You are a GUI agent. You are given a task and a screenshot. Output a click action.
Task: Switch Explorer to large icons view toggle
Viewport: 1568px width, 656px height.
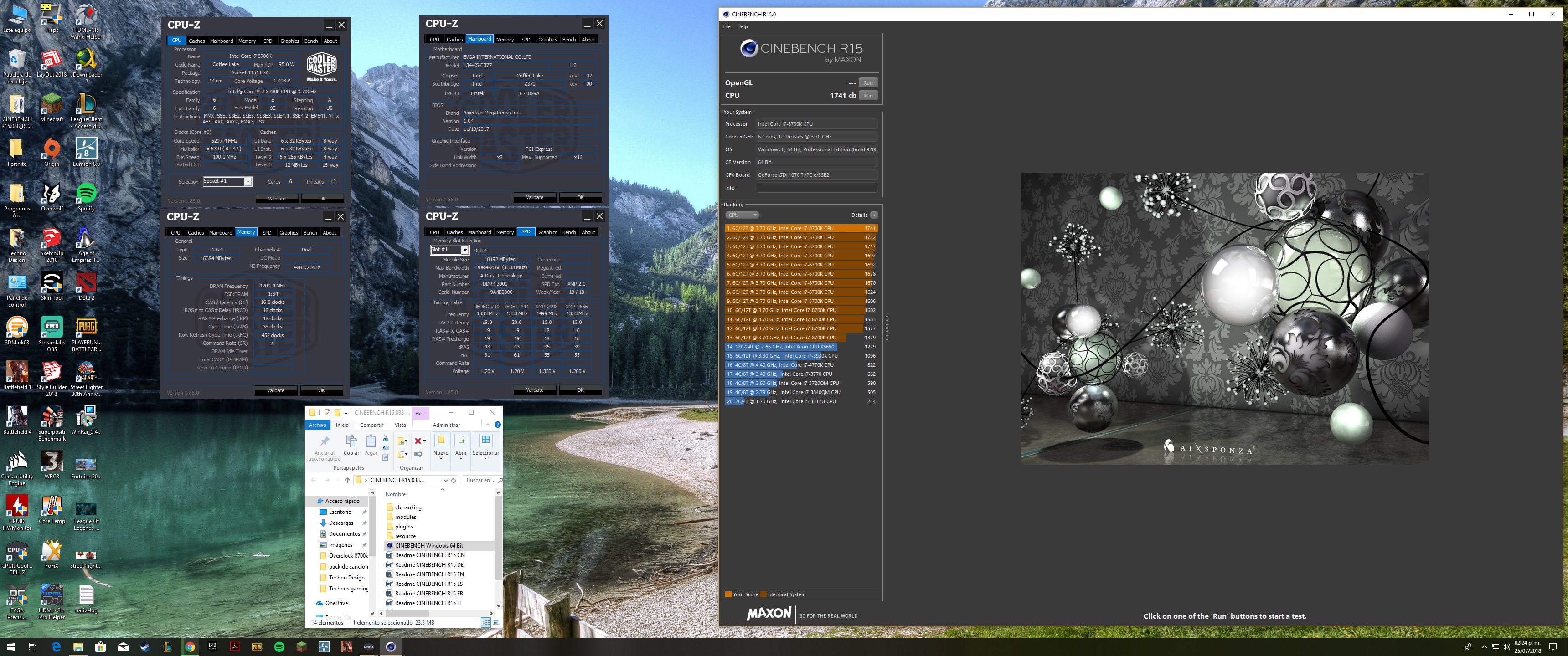pos(495,623)
